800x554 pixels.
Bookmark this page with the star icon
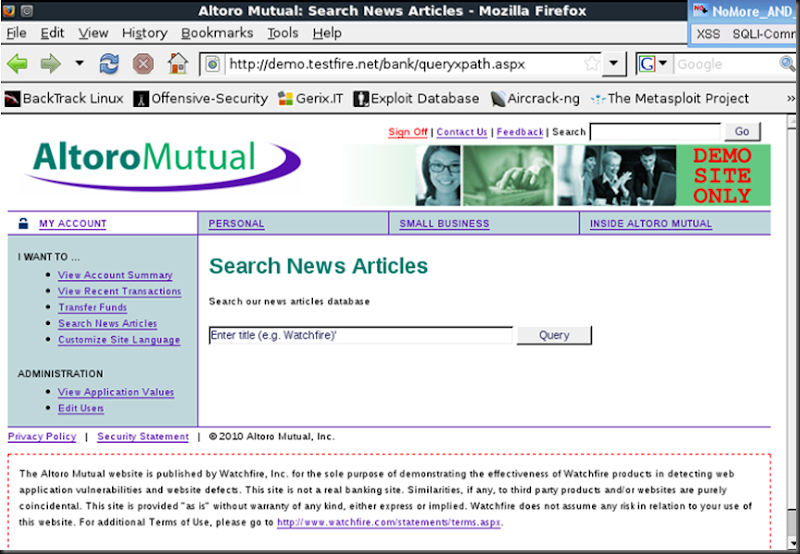pyautogui.click(x=592, y=64)
